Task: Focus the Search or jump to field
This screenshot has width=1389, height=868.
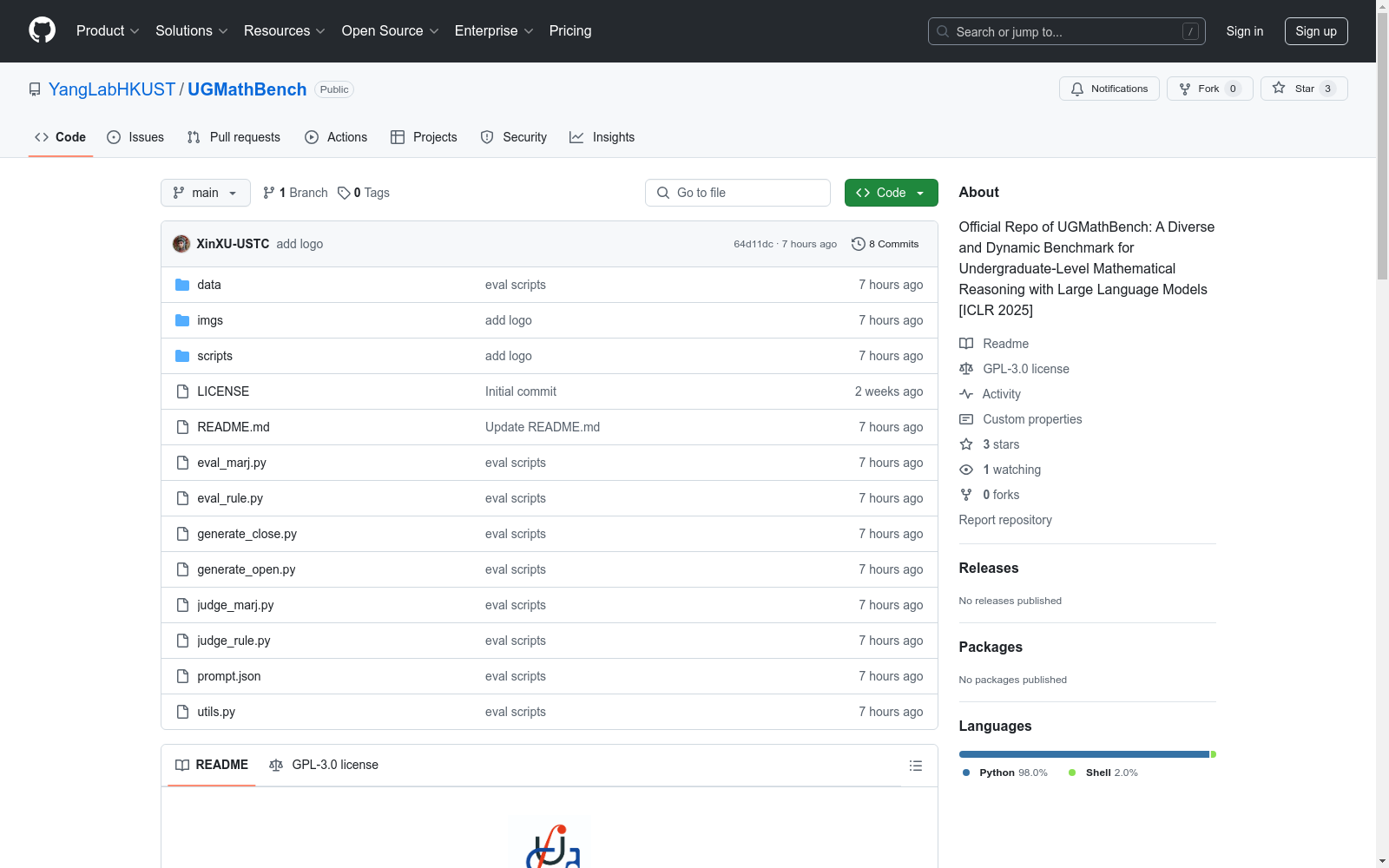Action: 1067,31
